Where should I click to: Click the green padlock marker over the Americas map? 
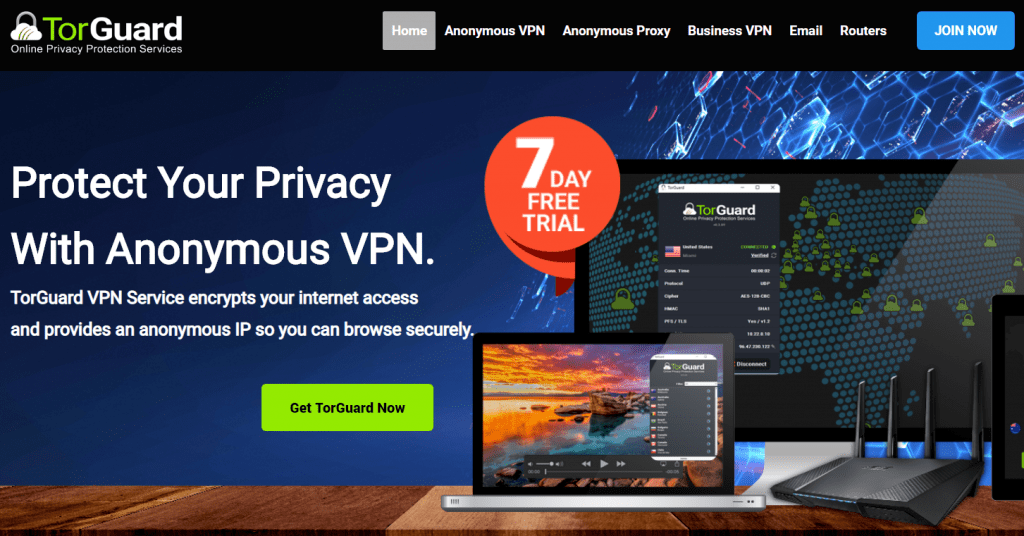coord(622,300)
